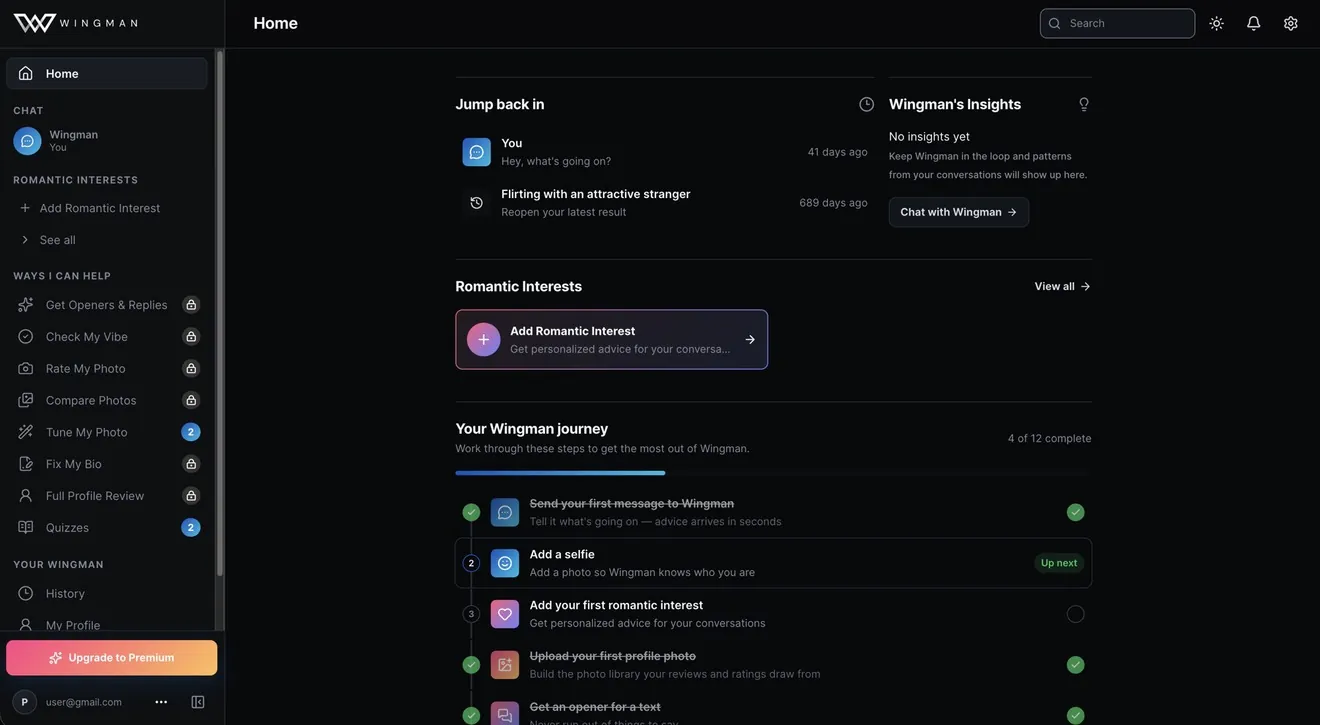Click lock icon beside Compare Photos
This screenshot has height=725, width=1320.
tap(191, 400)
